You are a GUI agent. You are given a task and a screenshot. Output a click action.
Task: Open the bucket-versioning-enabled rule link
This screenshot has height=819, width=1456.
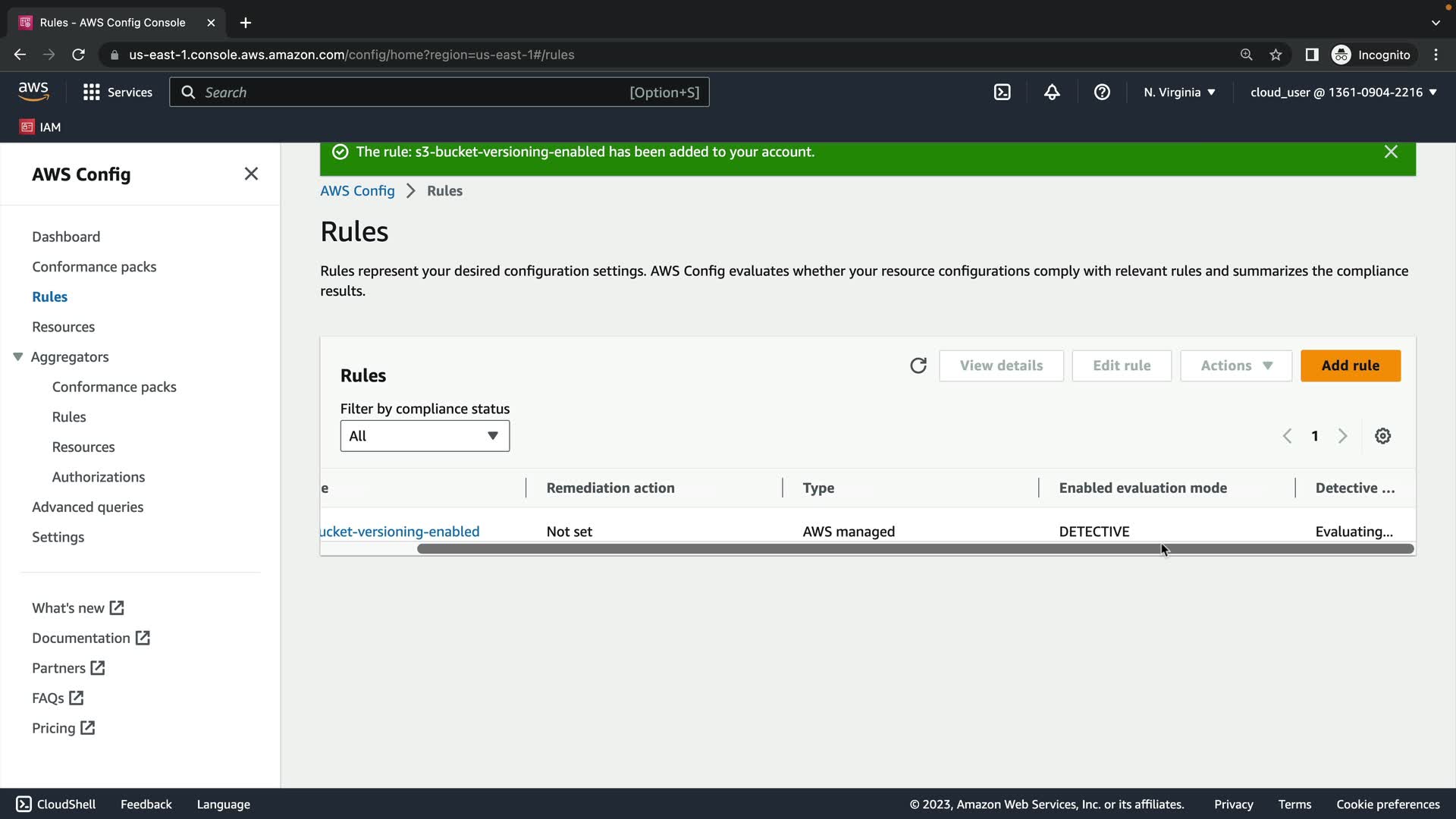tap(400, 532)
